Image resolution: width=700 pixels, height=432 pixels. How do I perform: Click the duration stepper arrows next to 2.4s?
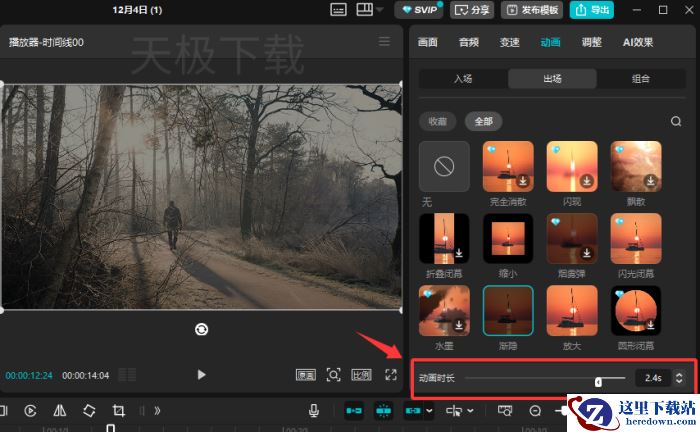(679, 378)
